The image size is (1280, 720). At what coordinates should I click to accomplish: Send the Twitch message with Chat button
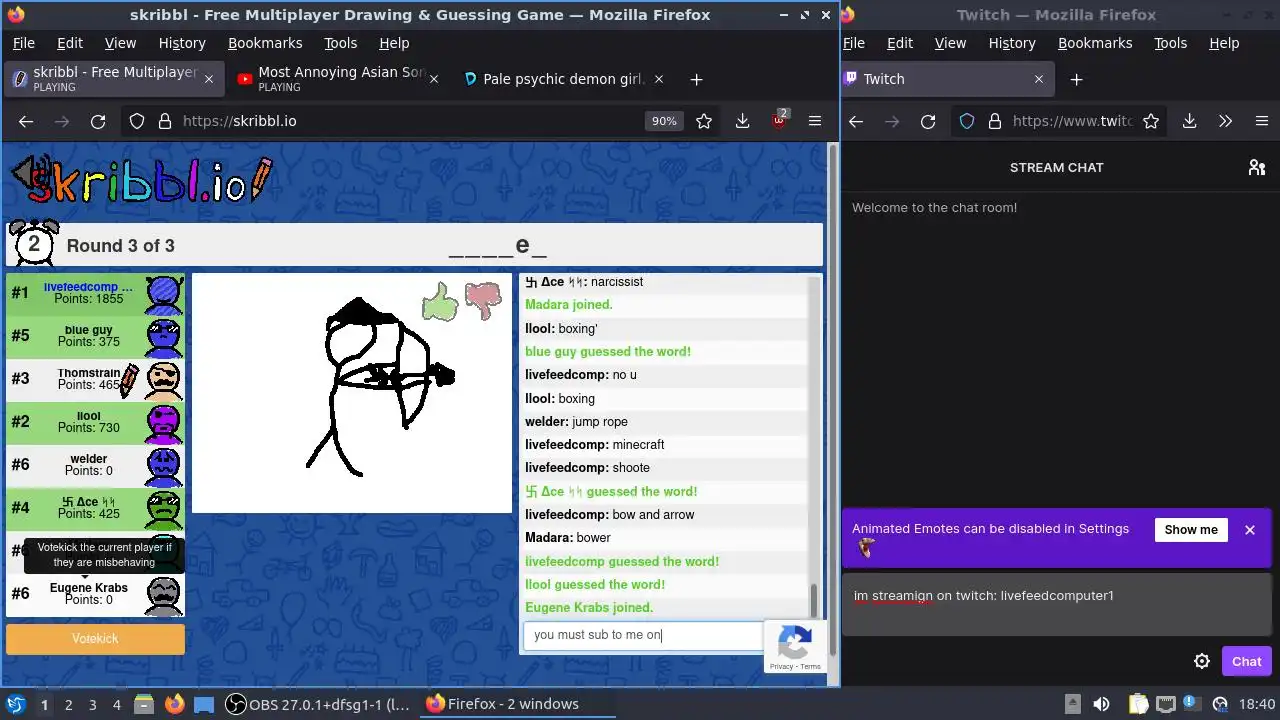point(1246,661)
